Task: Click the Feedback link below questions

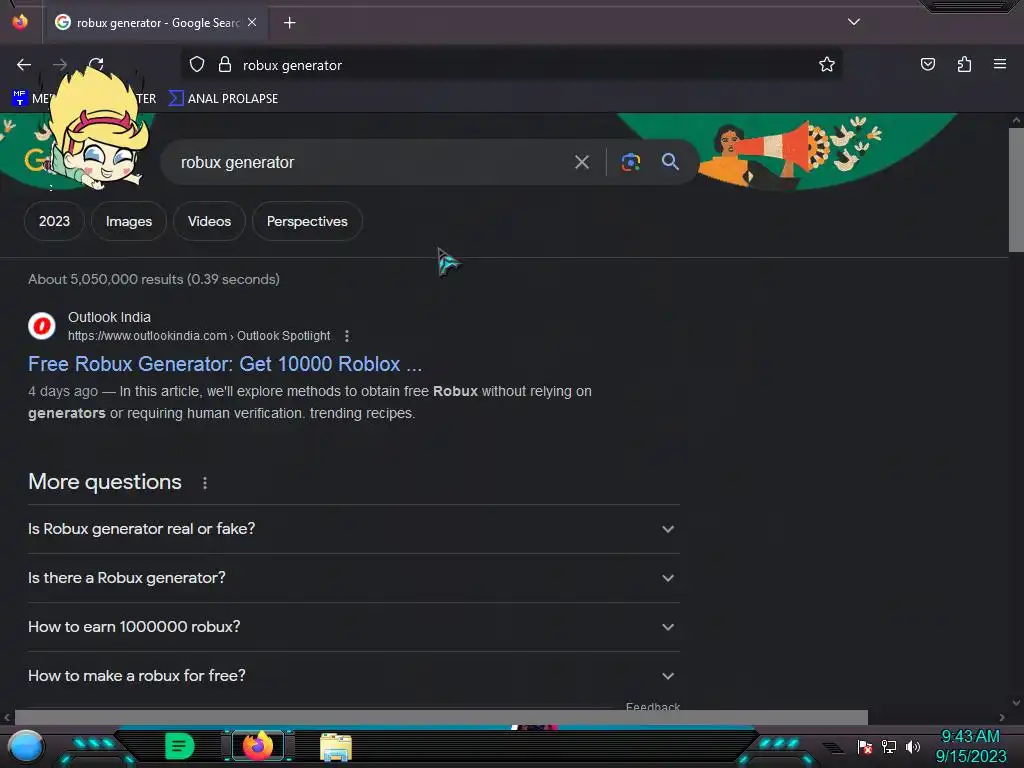Action: point(652,706)
